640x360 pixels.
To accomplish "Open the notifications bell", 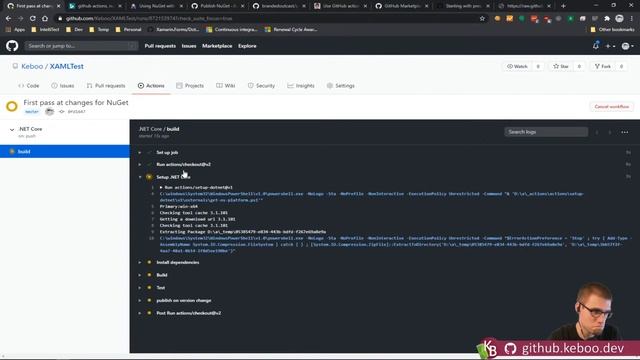I will [x=596, y=46].
